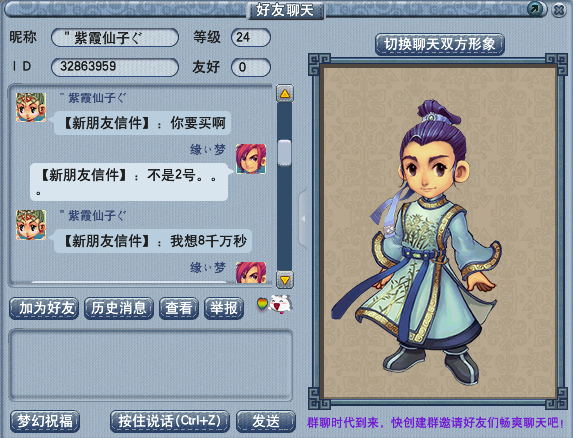Click 切换聊天双方形象 button
The height and width of the screenshot is (438, 573).
coord(440,45)
